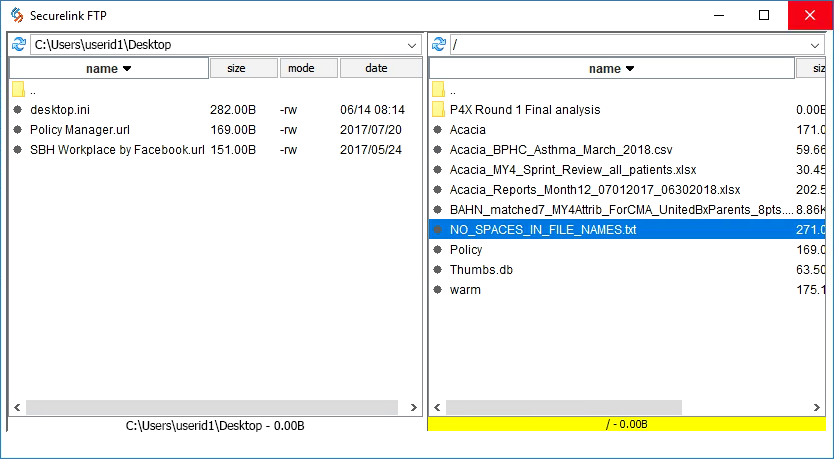834x459 pixels.
Task: Expand the remote path dropdown
Action: pos(816,45)
